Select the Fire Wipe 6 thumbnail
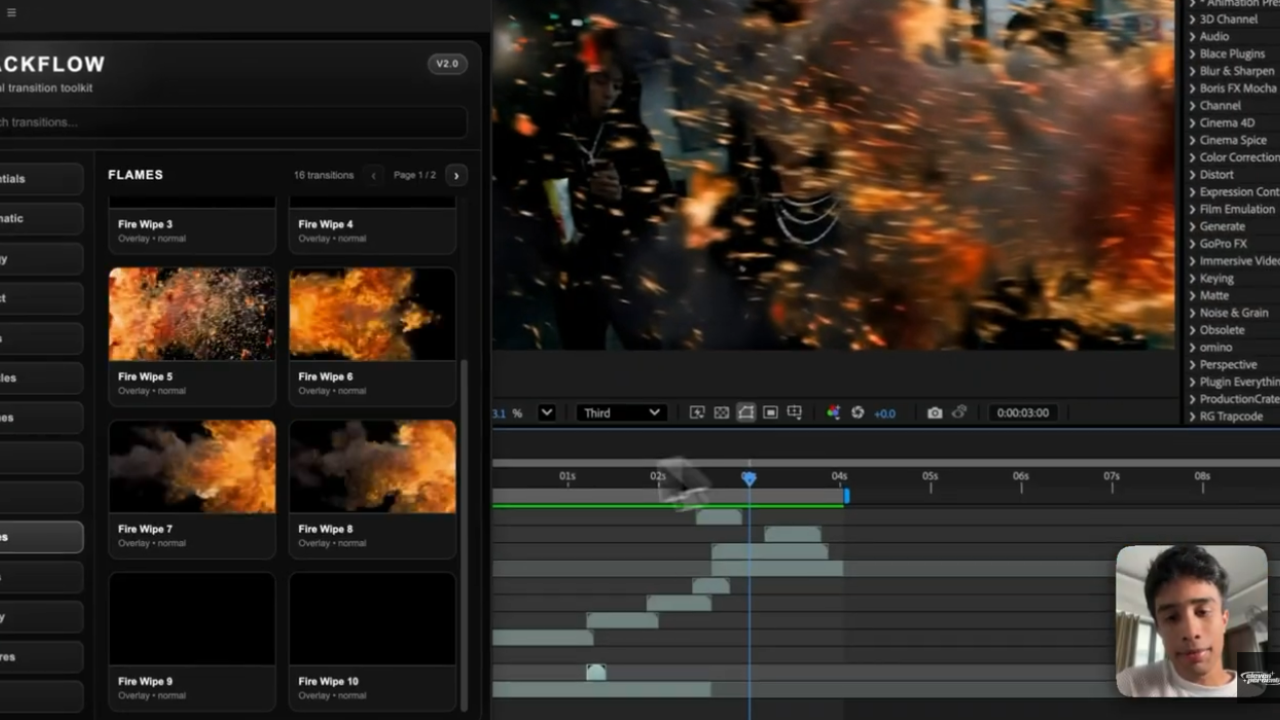 click(x=372, y=314)
